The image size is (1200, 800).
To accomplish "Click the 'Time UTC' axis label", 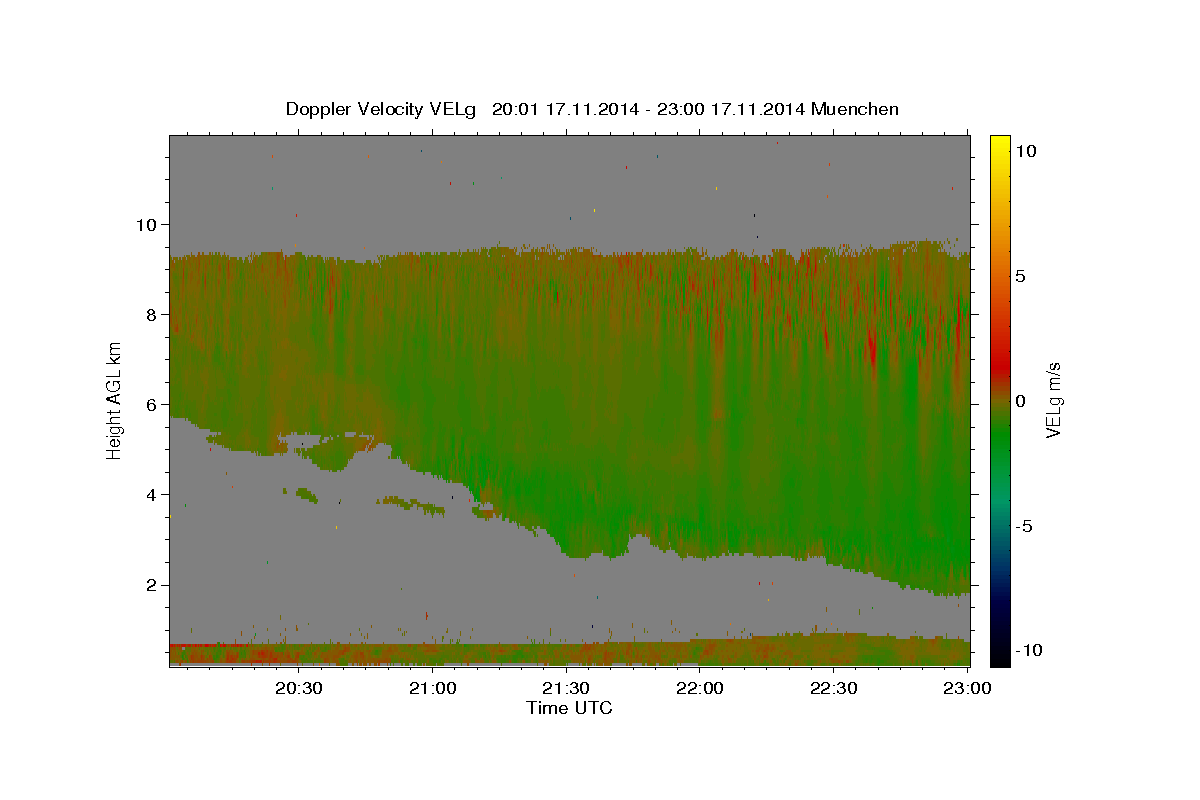I will point(569,708).
